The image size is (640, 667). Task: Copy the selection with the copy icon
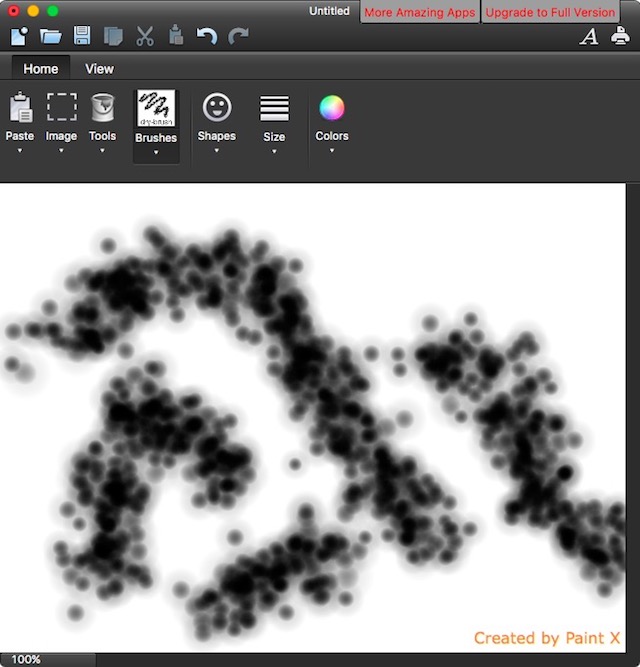(113, 36)
